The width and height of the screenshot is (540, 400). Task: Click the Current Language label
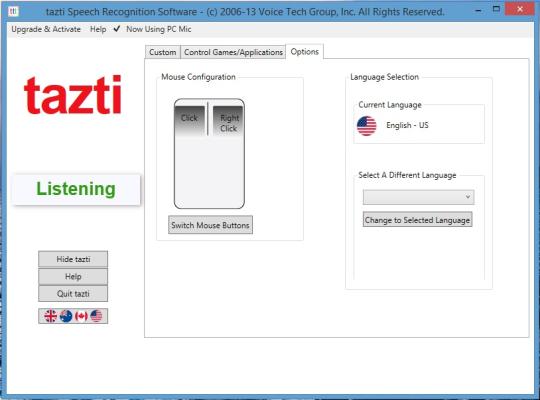point(390,105)
